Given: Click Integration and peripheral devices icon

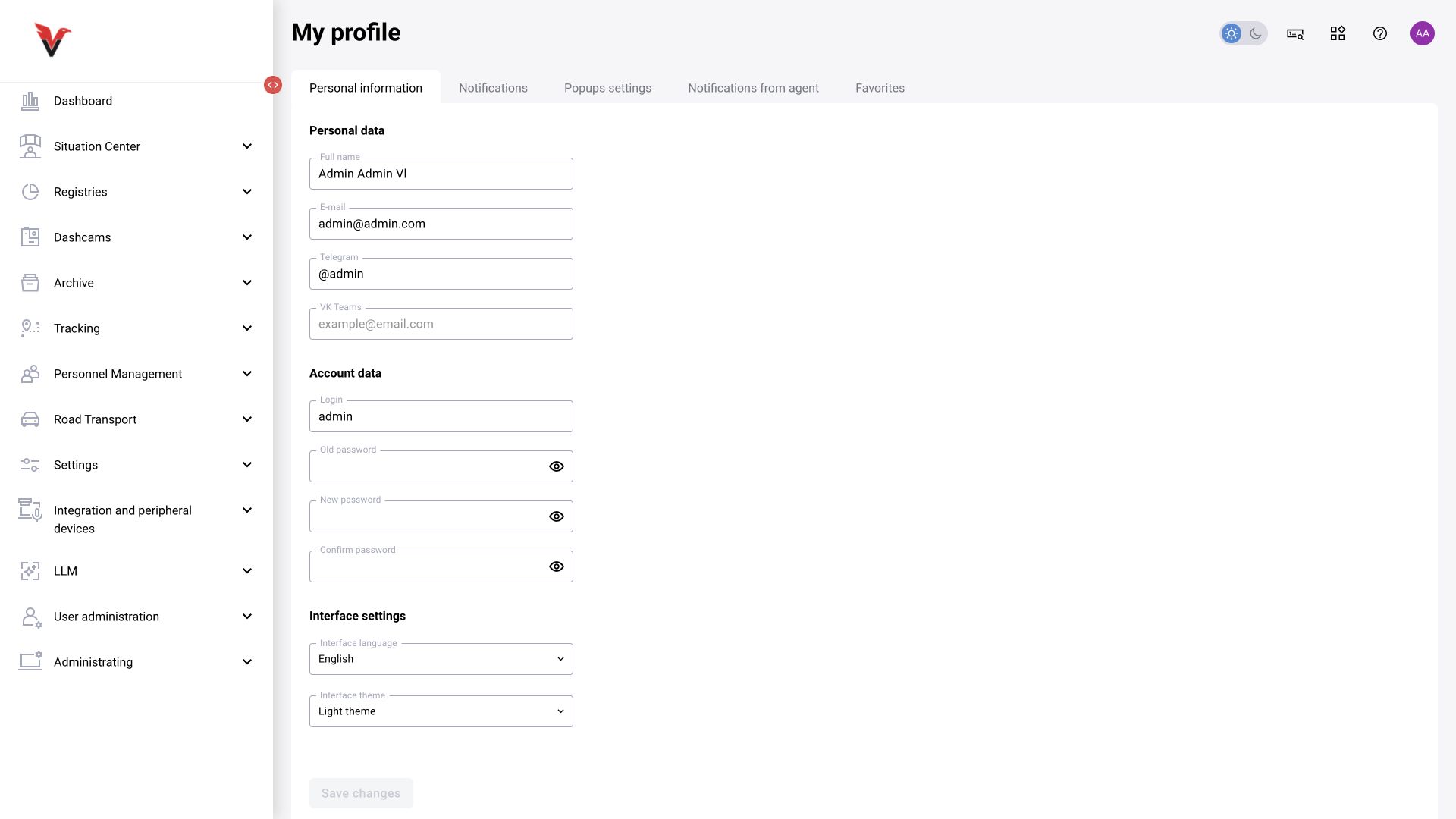Looking at the screenshot, I should tap(30, 510).
